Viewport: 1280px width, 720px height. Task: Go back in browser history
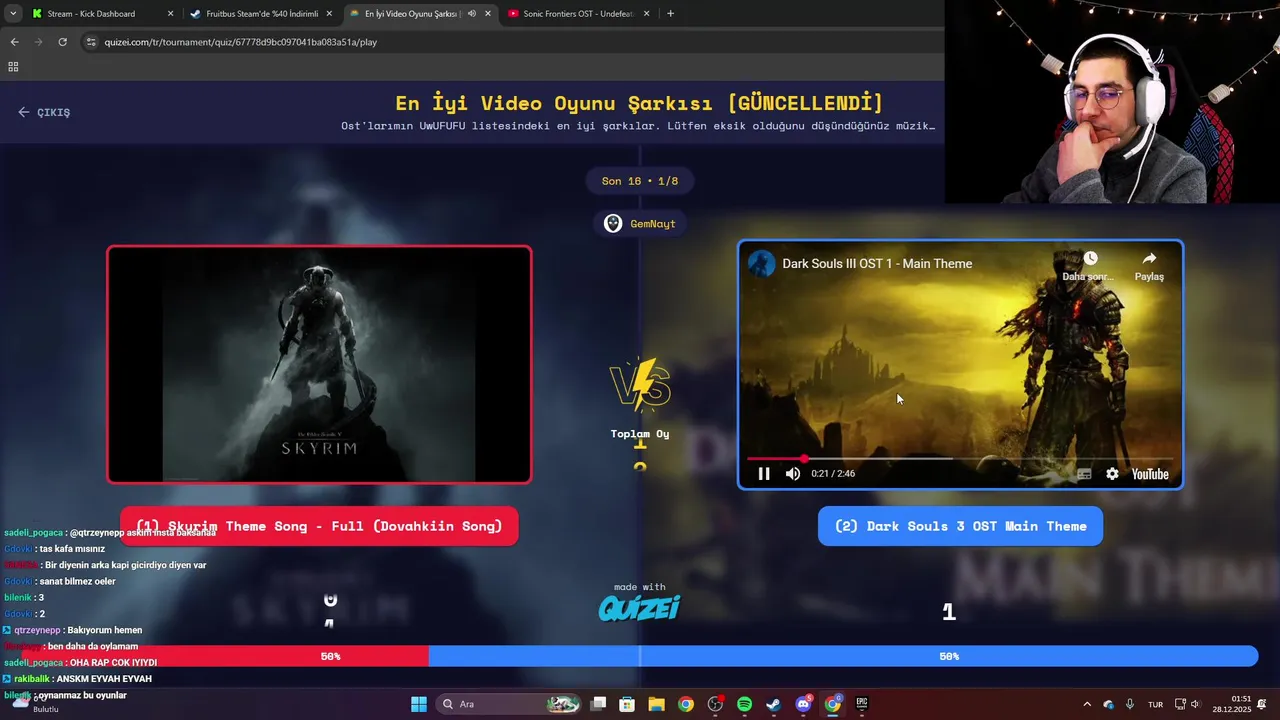[x=14, y=42]
